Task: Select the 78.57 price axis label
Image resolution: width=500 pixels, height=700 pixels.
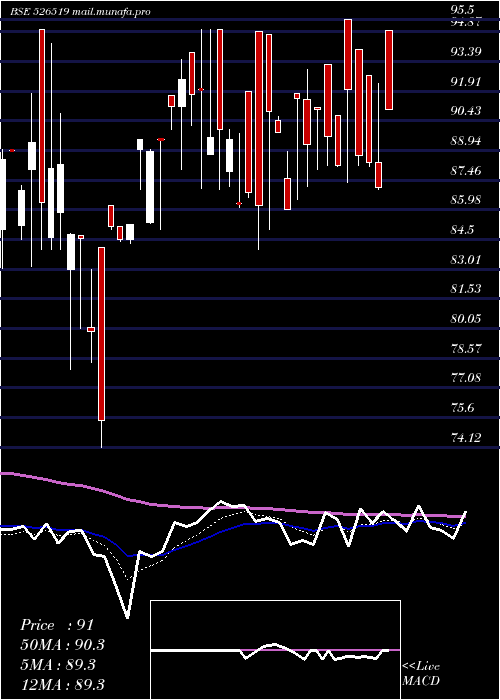Action: (x=466, y=348)
